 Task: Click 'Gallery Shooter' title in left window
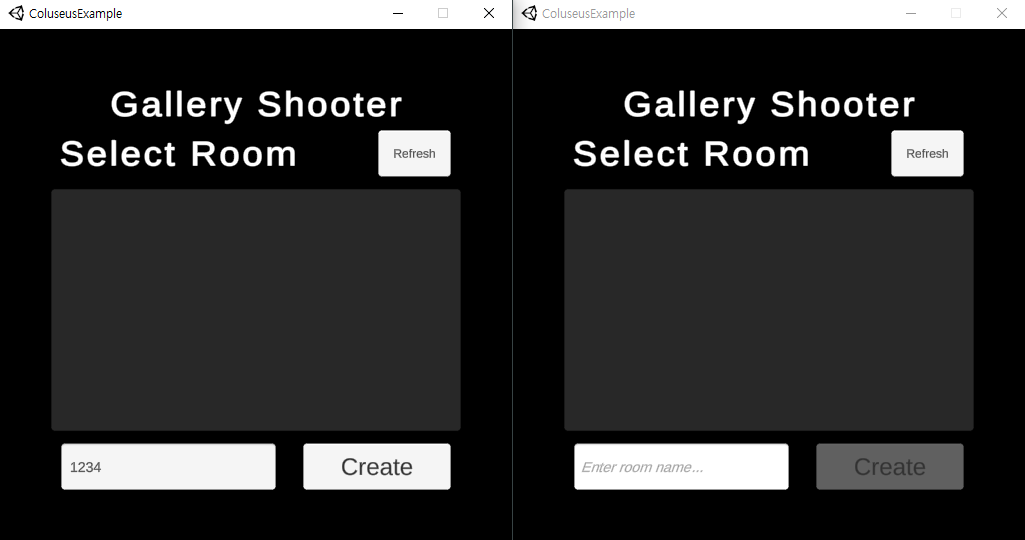coord(256,105)
